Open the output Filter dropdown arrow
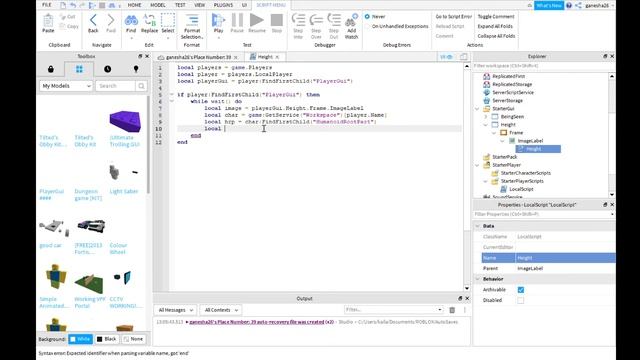 tap(440, 310)
